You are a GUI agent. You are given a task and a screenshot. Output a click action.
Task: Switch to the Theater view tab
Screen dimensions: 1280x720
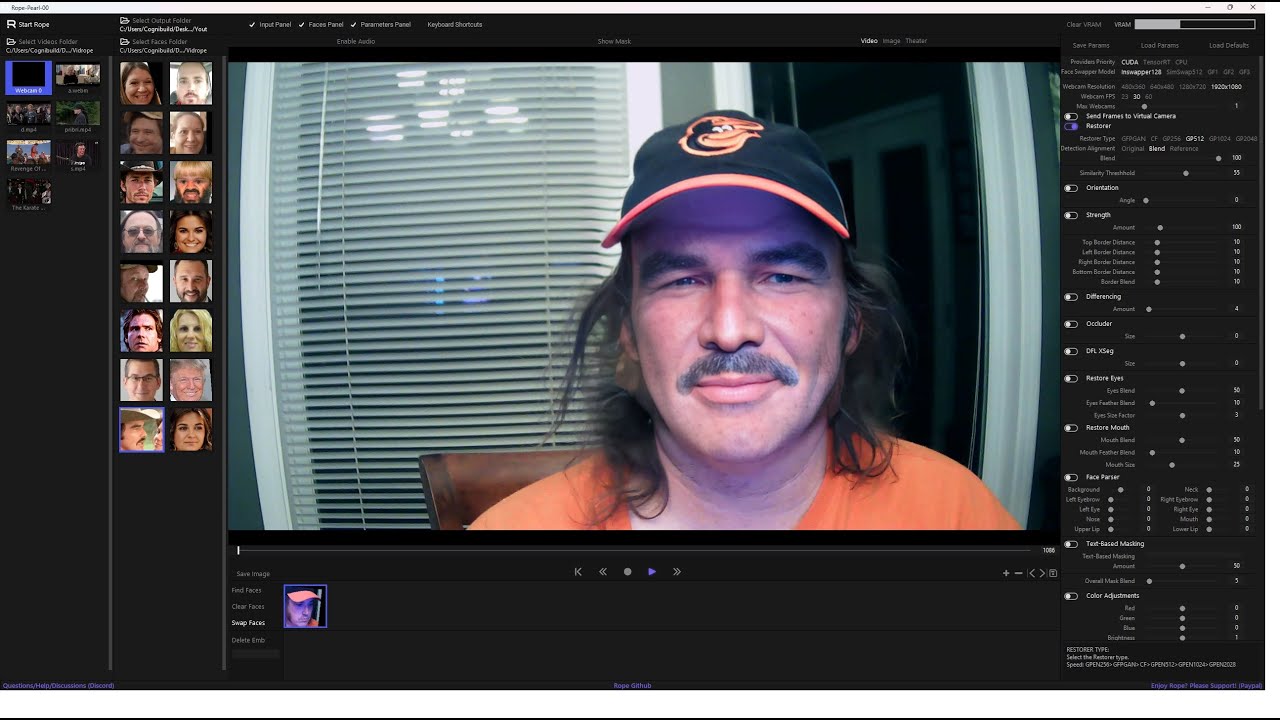(x=916, y=41)
